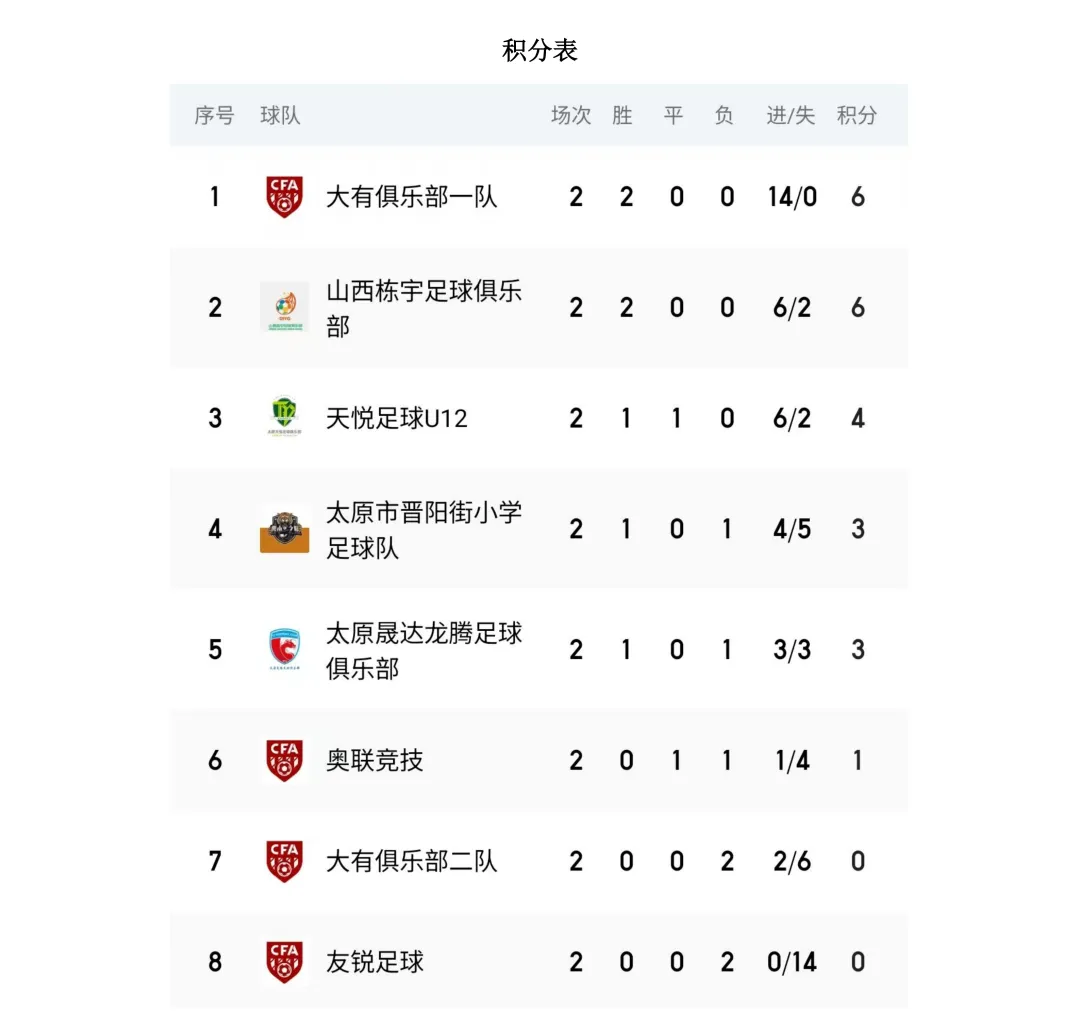
Task: Select the 进/失 column header
Action: coord(791,115)
